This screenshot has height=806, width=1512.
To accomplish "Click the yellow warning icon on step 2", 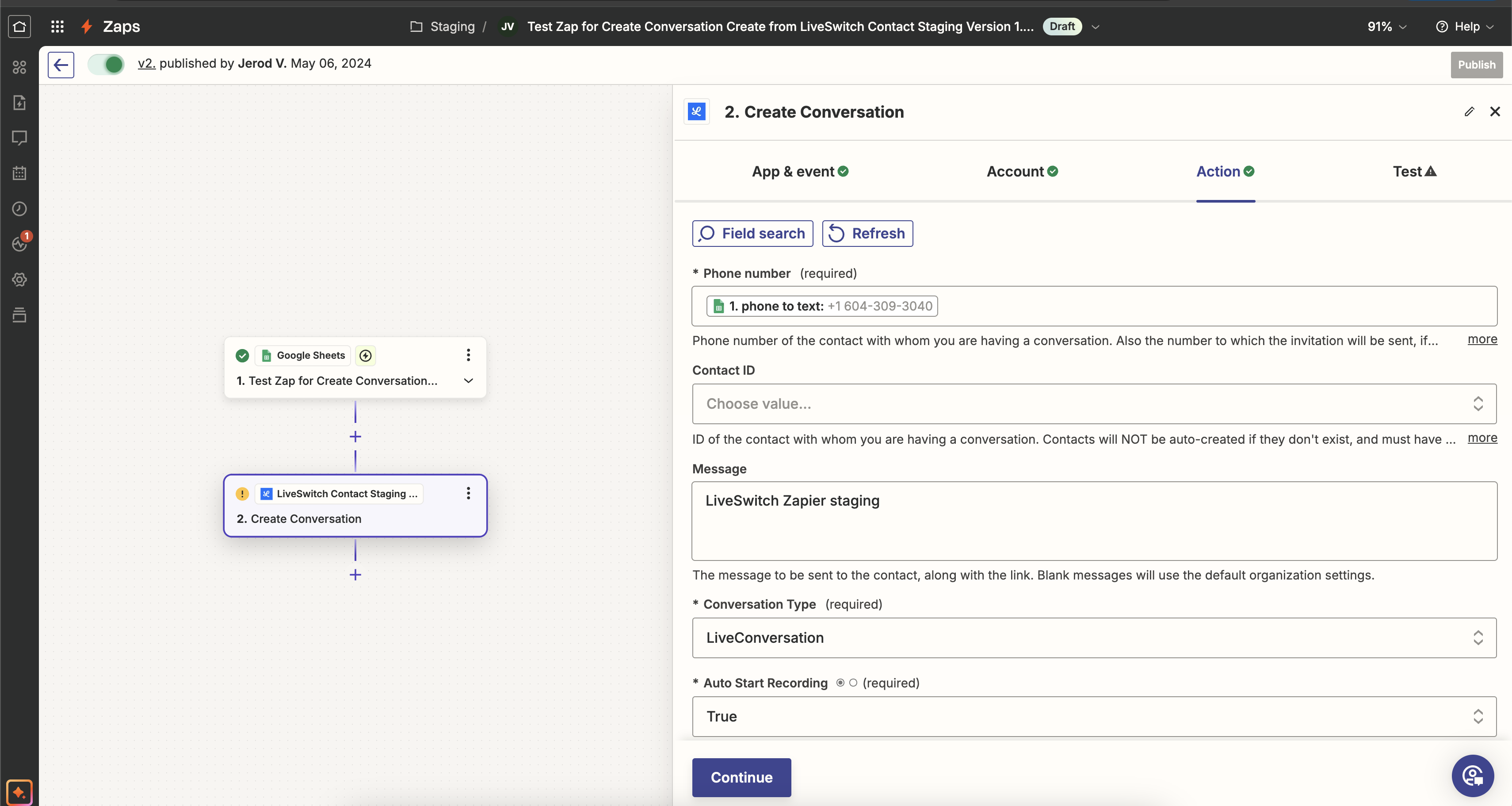I will (242, 494).
